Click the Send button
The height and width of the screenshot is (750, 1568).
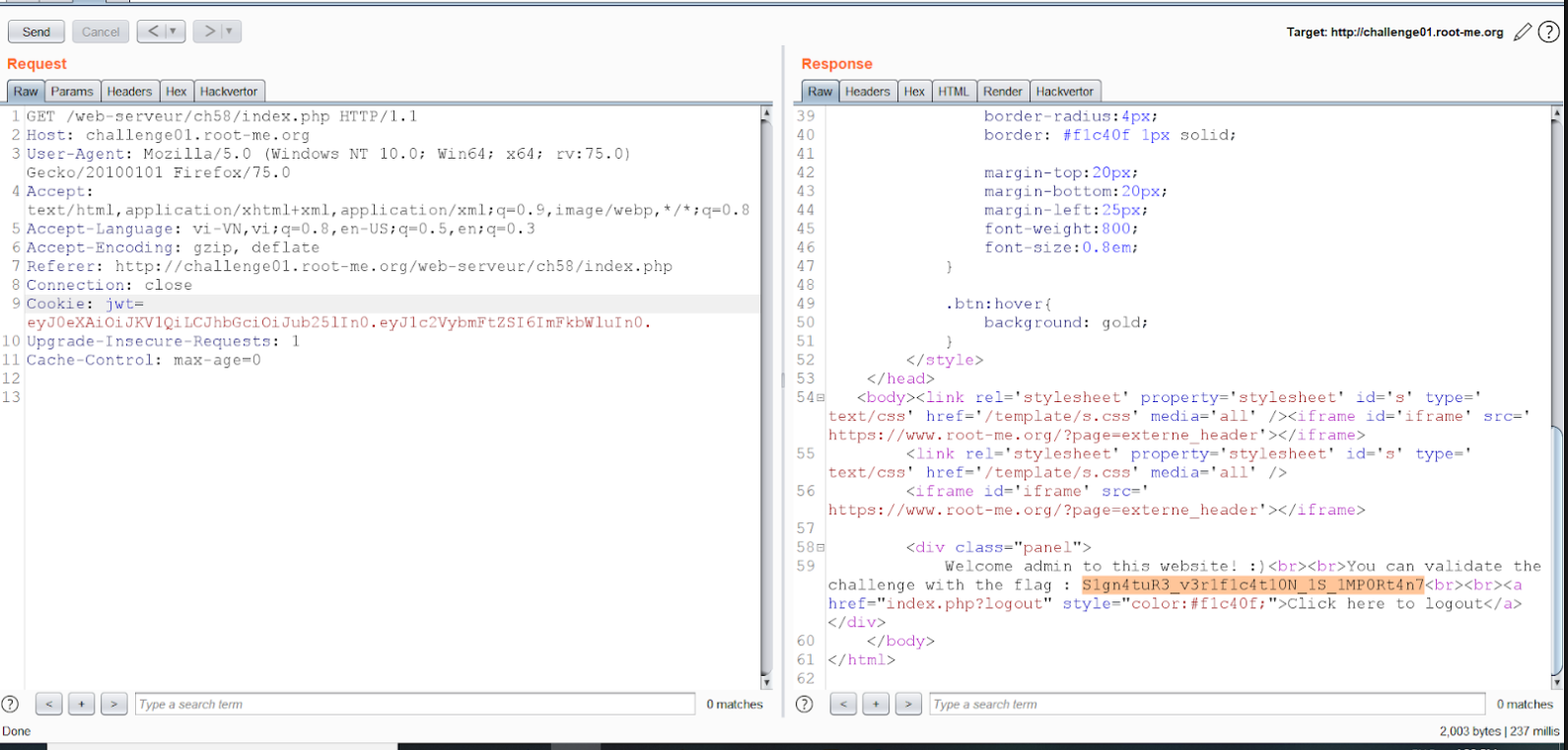[36, 32]
